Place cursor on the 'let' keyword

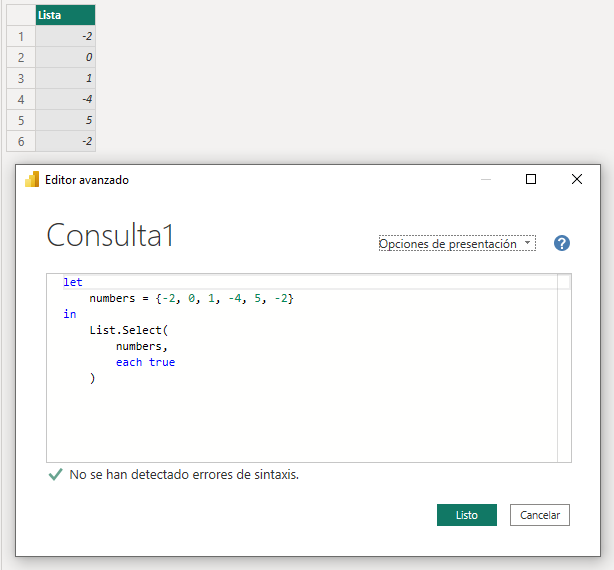coord(72,283)
